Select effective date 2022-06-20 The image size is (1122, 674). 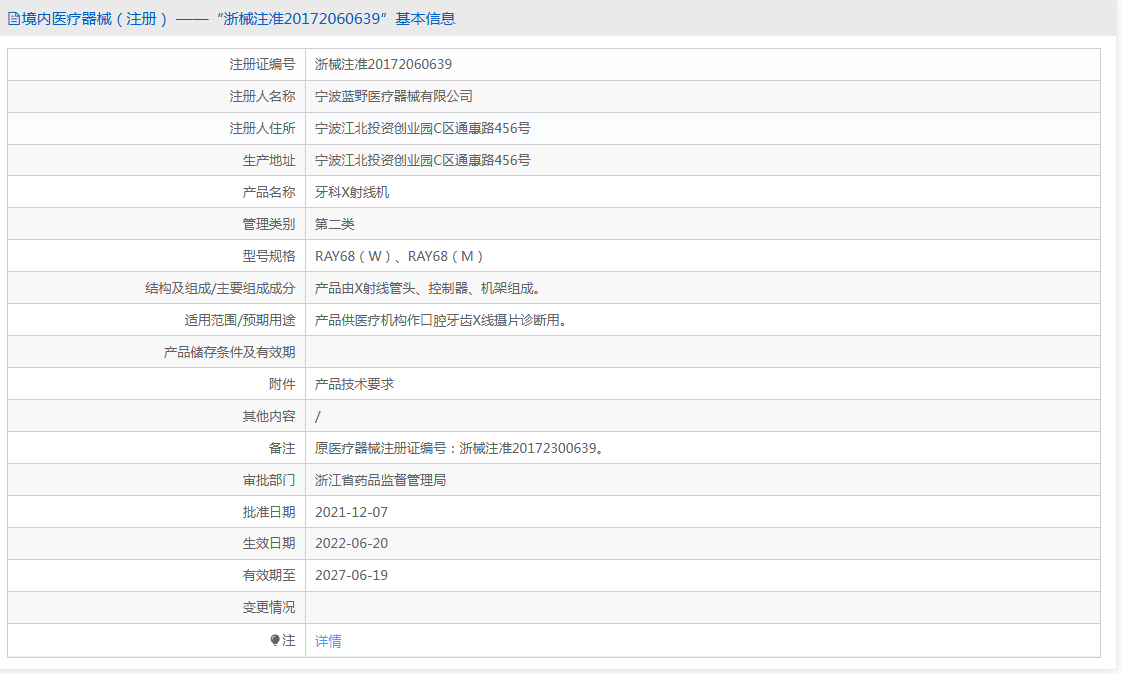[x=351, y=544]
